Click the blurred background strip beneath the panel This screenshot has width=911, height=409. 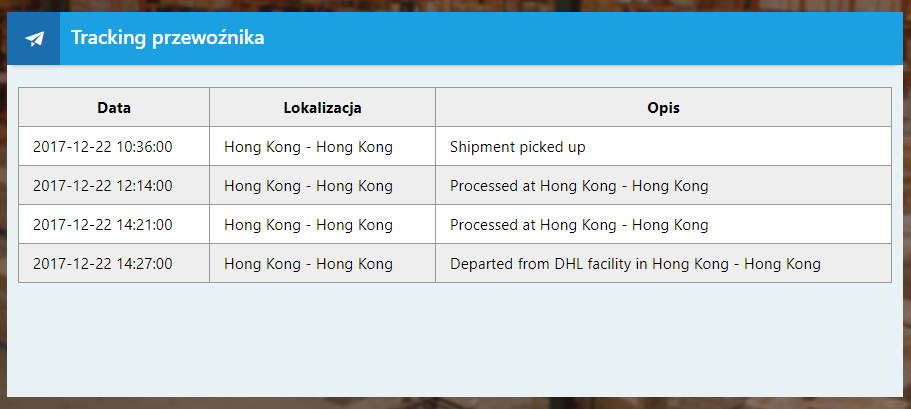coord(455,403)
